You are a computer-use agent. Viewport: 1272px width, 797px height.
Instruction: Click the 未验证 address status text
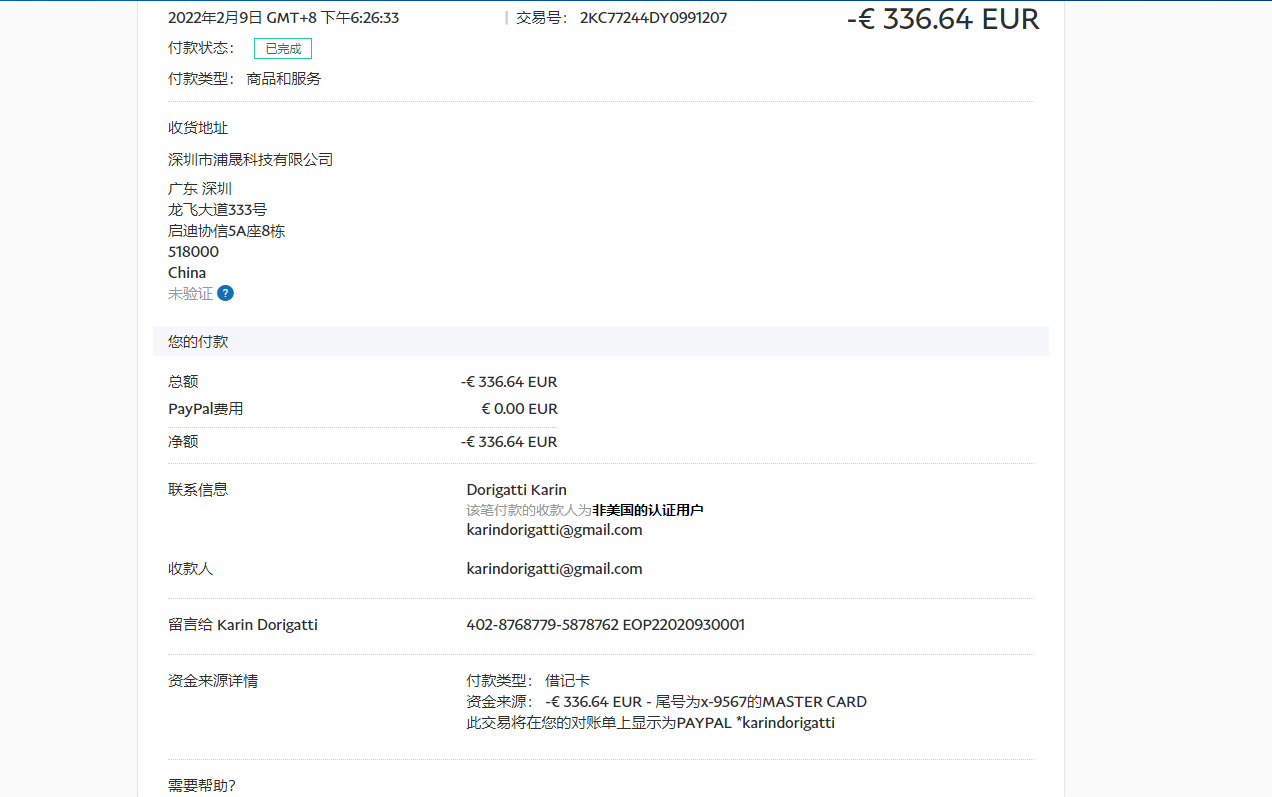pyautogui.click(x=190, y=294)
